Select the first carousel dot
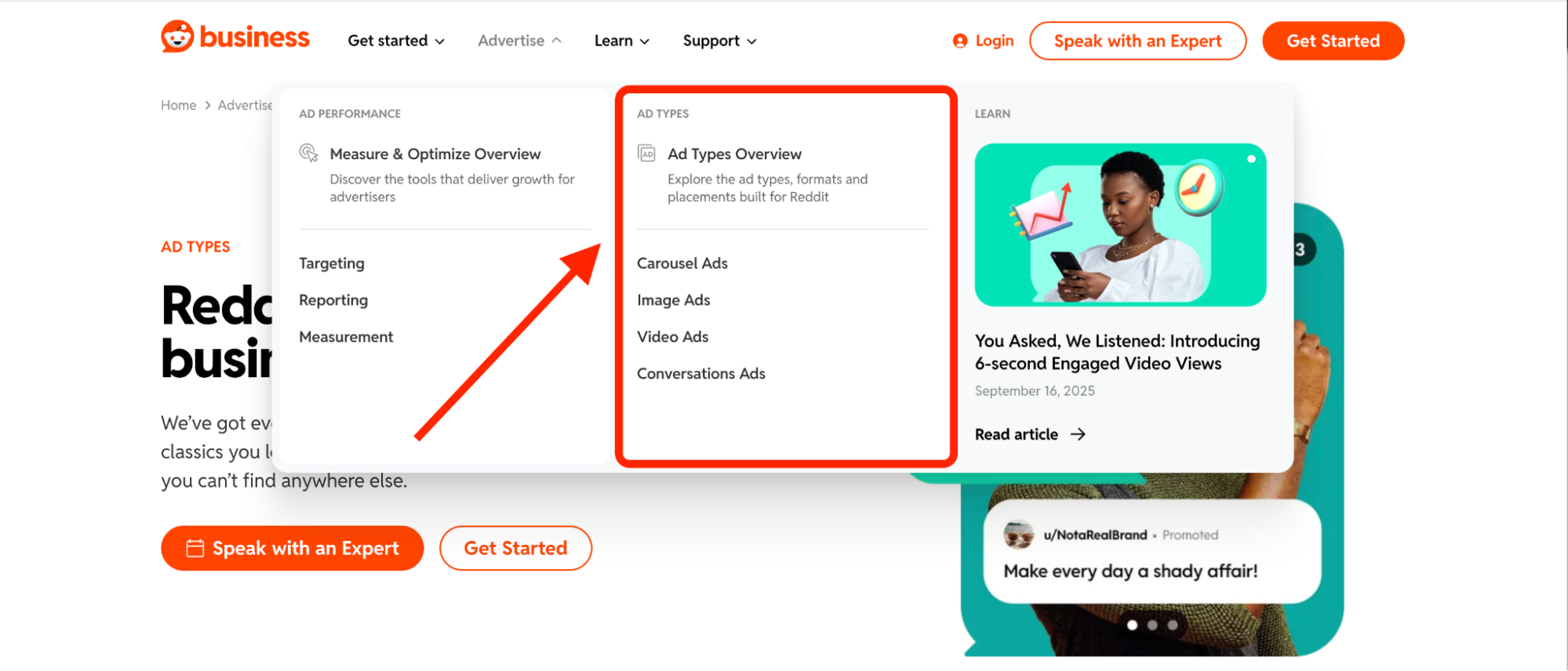 point(1132,625)
